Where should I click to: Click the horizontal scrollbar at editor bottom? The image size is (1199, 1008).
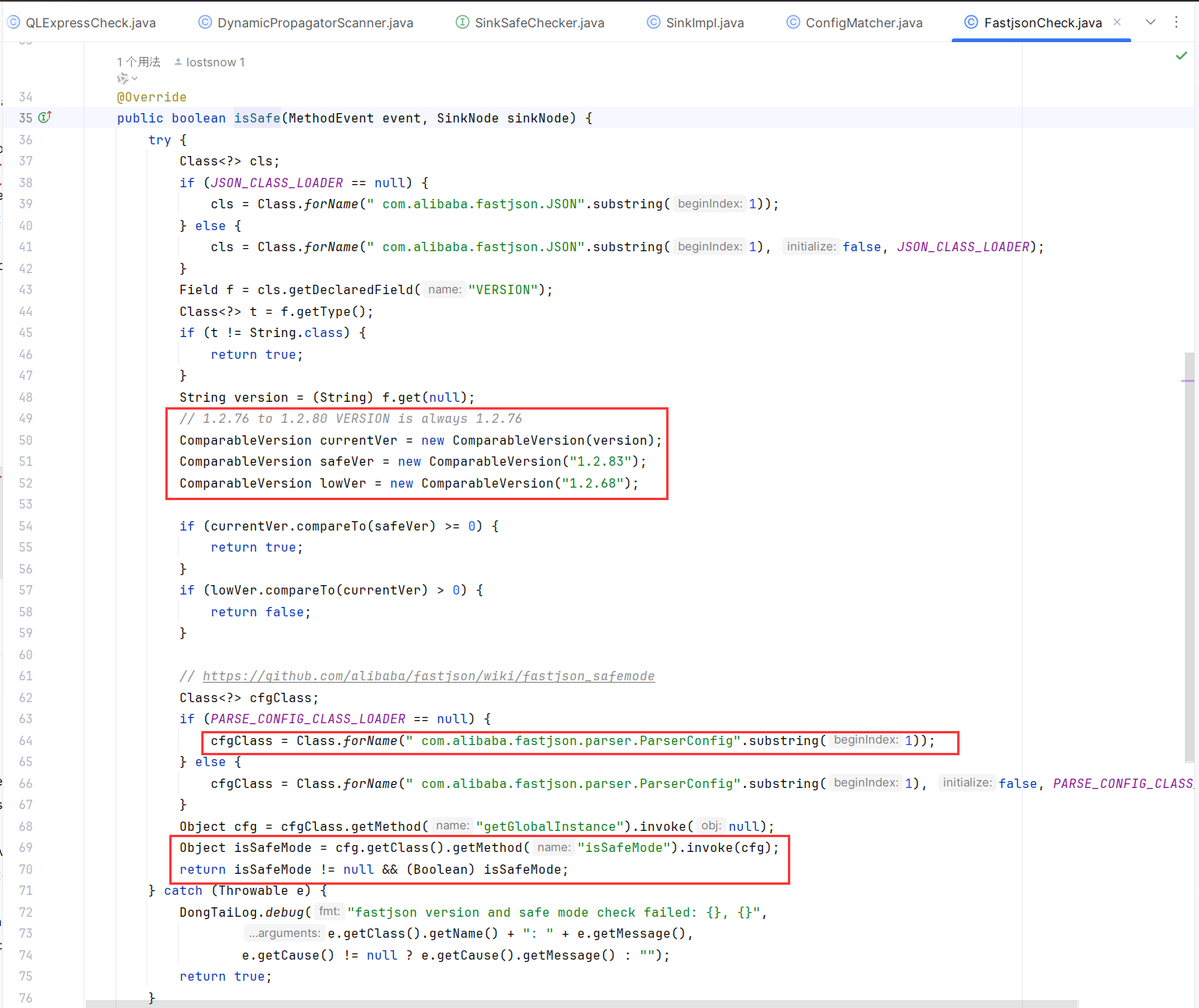(581, 1003)
